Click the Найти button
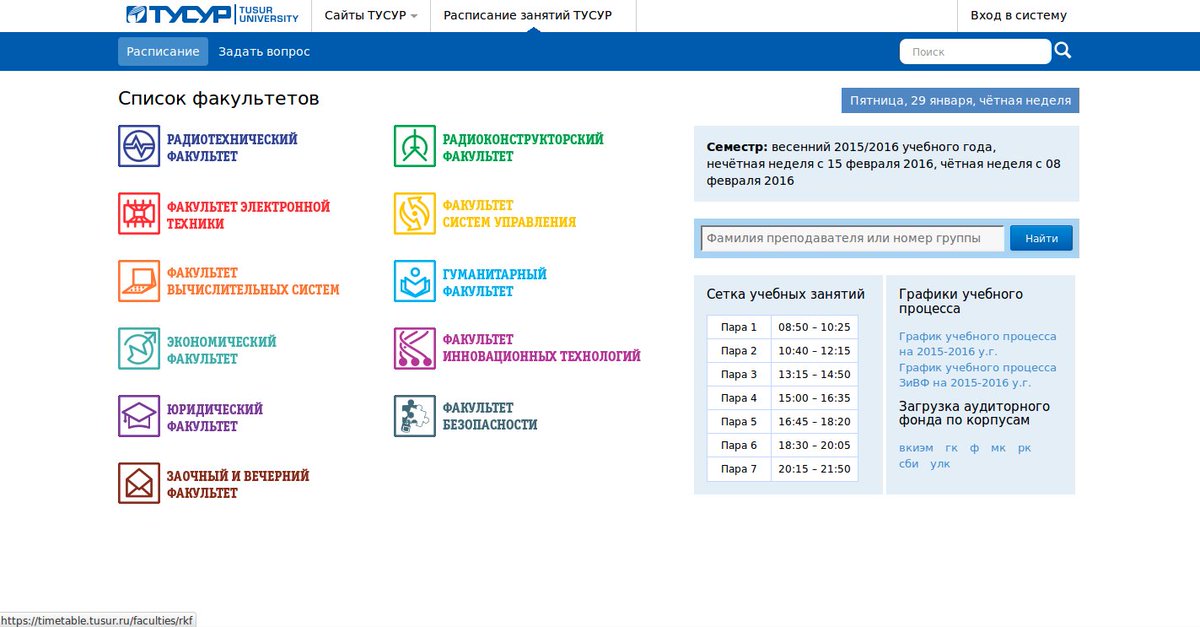 pos(1041,238)
